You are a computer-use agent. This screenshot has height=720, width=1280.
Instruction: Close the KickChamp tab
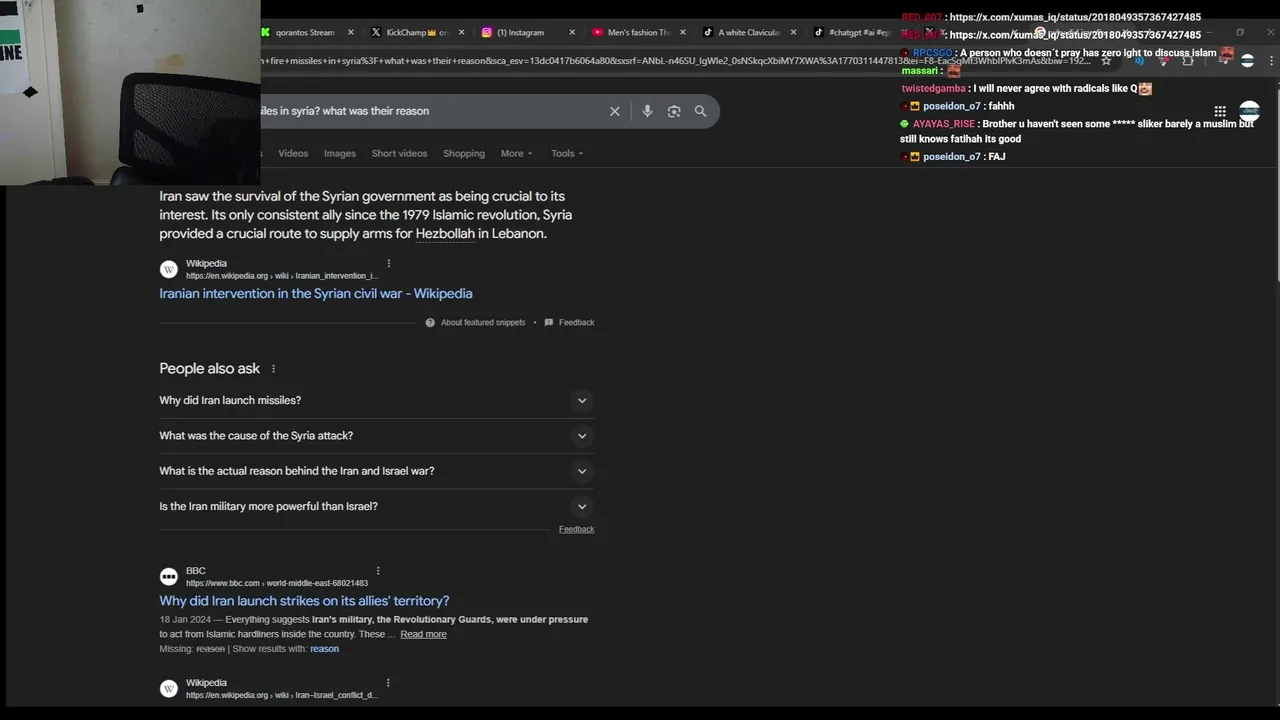click(x=461, y=32)
